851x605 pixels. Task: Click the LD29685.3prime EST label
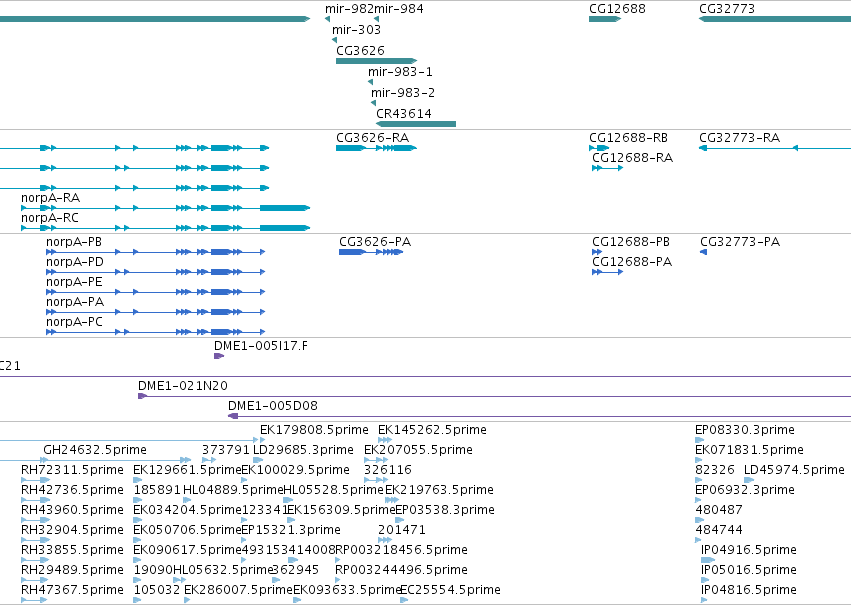[303, 450]
